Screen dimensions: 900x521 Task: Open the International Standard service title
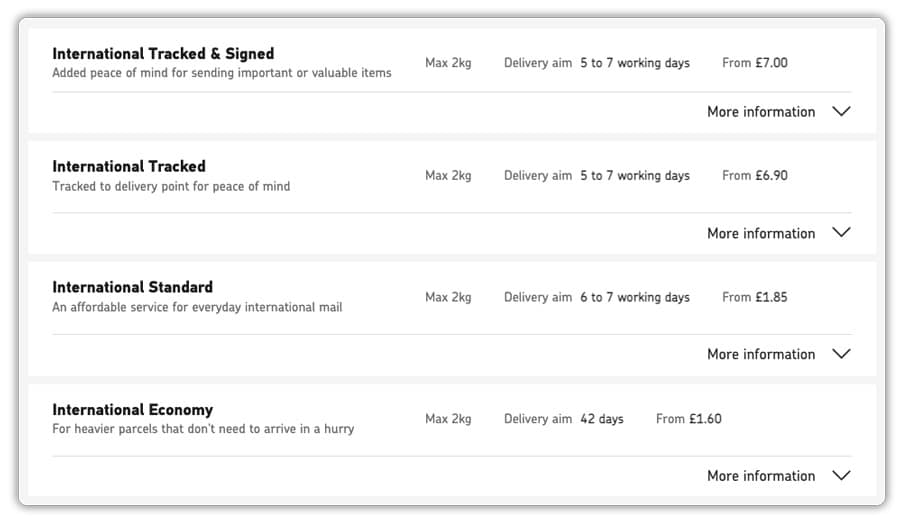[x=132, y=287]
